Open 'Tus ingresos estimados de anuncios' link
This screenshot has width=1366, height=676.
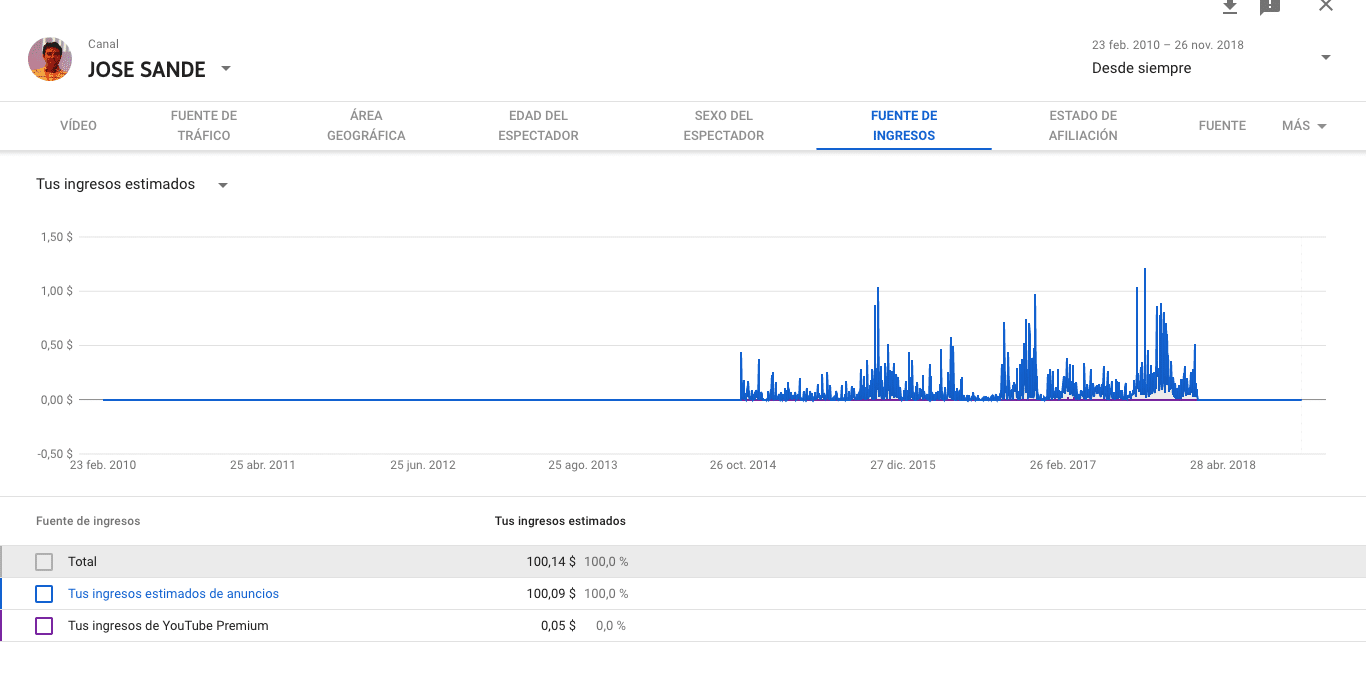[x=173, y=594]
